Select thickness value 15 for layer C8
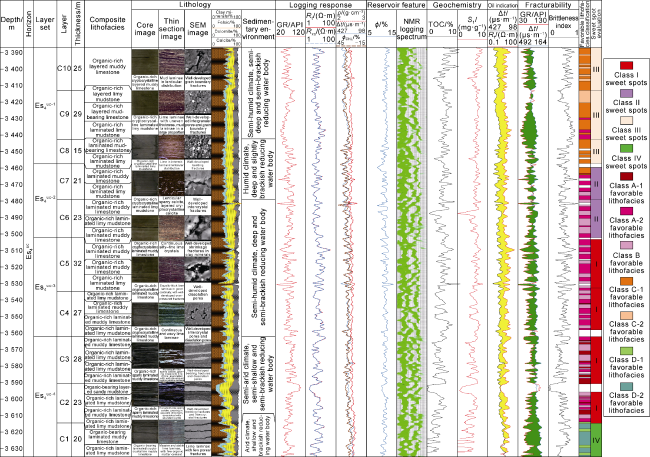The width and height of the screenshot is (650, 457). pyautogui.click(x=78, y=151)
